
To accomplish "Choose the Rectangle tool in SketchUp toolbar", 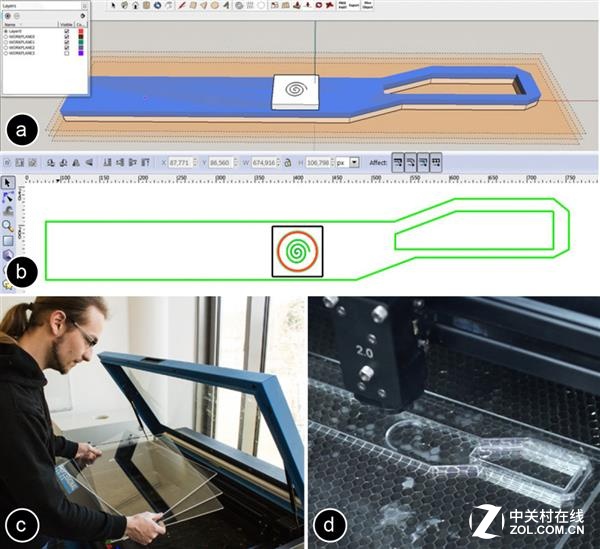I will (x=193, y=5).
